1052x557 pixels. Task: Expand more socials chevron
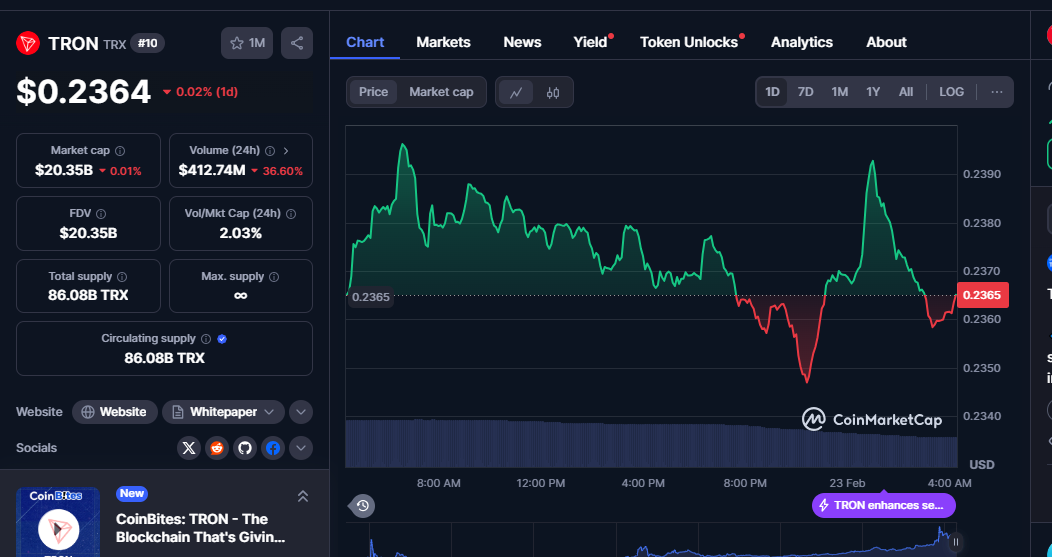[301, 448]
